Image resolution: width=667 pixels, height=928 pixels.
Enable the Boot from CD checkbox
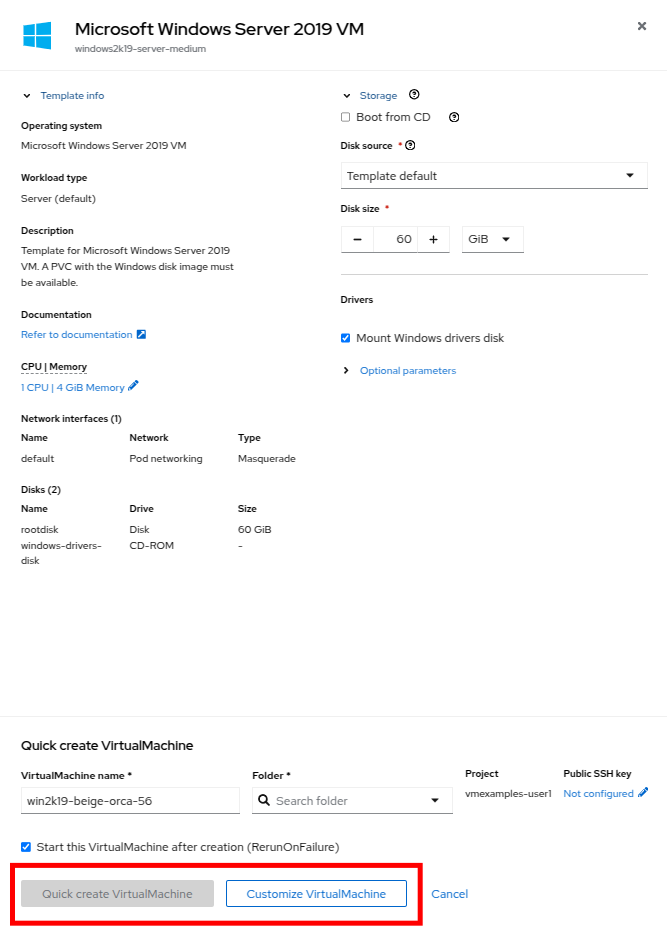coord(346,117)
